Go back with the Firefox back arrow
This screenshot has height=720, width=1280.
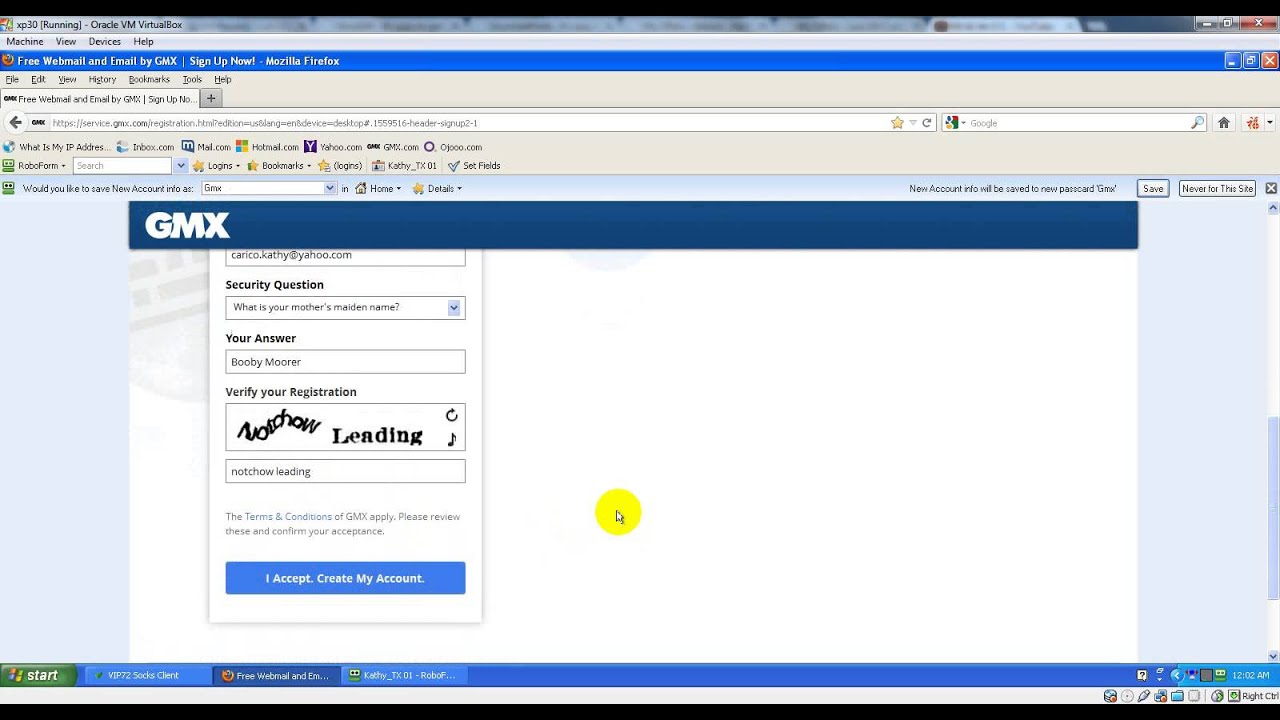tap(15, 123)
